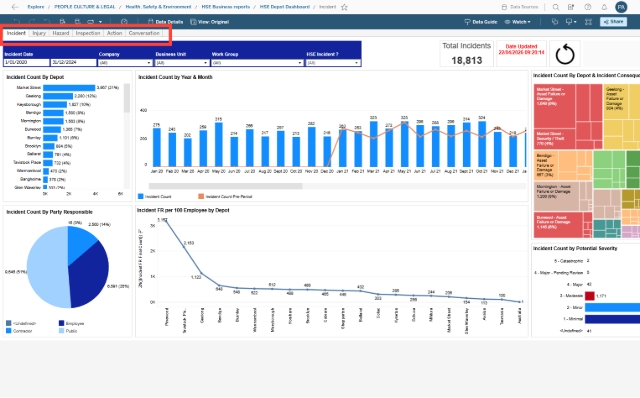640x398 pixels.
Task: Pause automatic updates icon
Action: tap(77, 22)
